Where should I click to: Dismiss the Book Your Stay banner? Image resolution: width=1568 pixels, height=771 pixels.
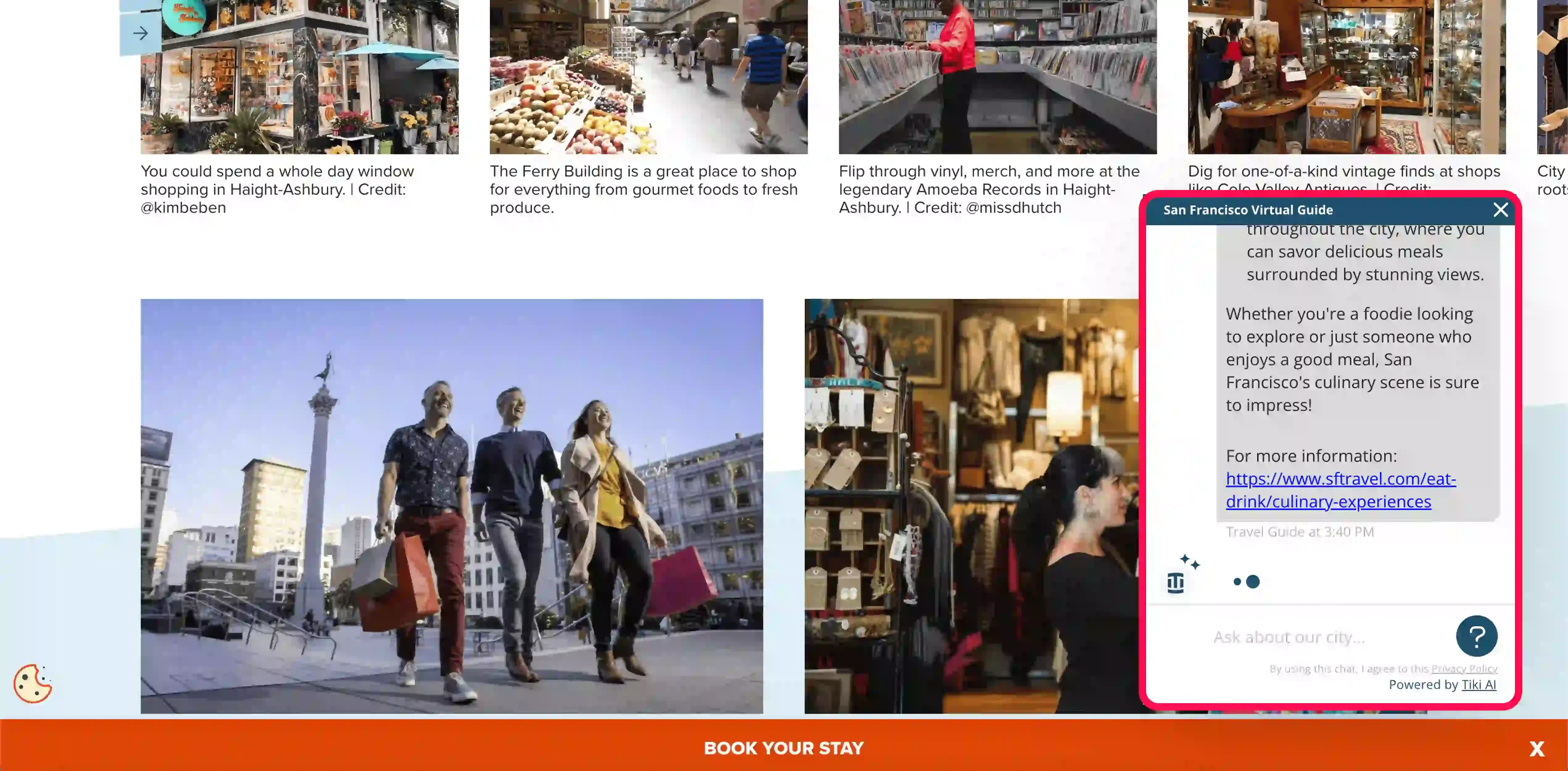point(1536,748)
